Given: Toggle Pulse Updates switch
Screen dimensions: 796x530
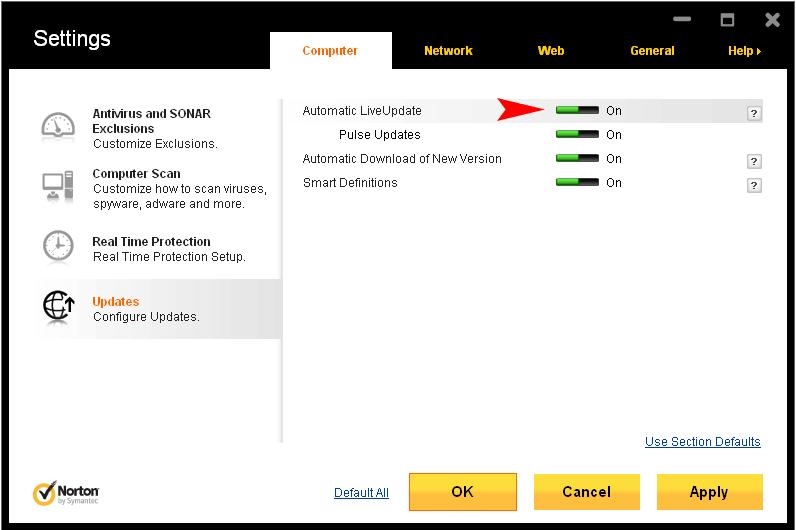Looking at the screenshot, I should [x=577, y=134].
